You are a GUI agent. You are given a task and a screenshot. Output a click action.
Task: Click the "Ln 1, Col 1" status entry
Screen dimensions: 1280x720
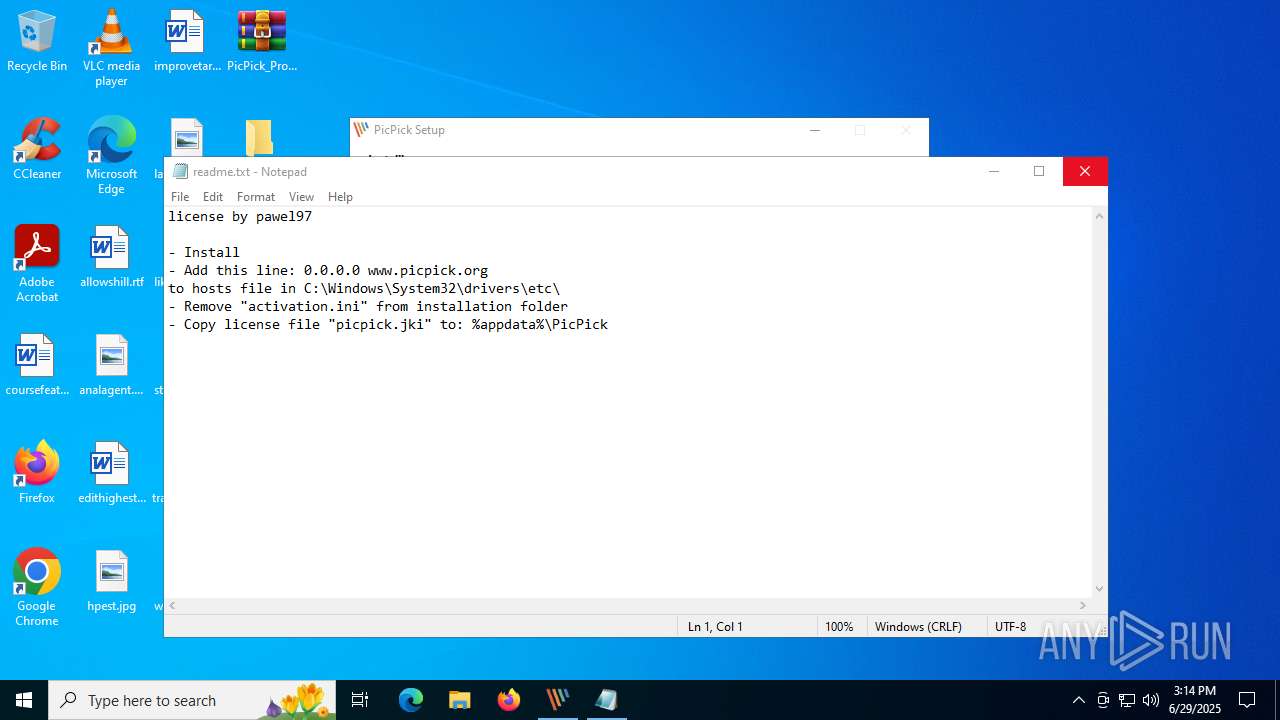[x=715, y=626]
